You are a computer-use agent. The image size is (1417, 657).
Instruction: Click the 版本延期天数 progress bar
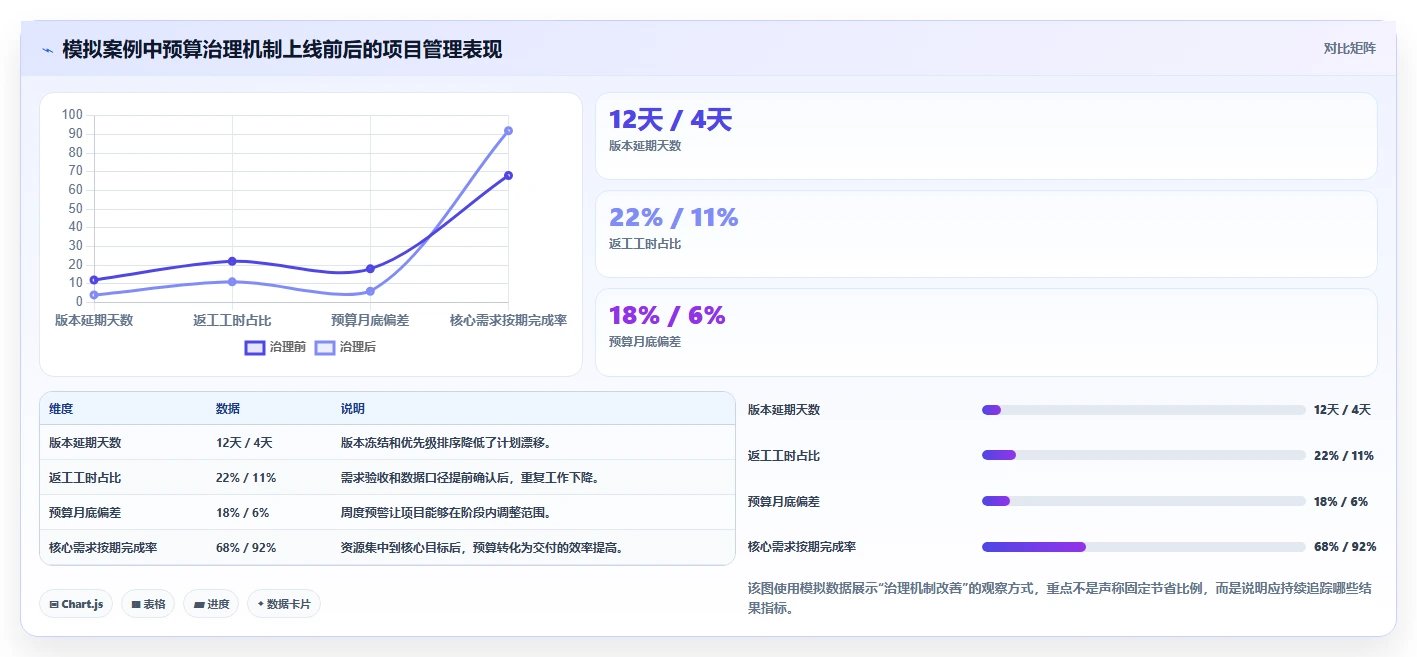click(1144, 410)
